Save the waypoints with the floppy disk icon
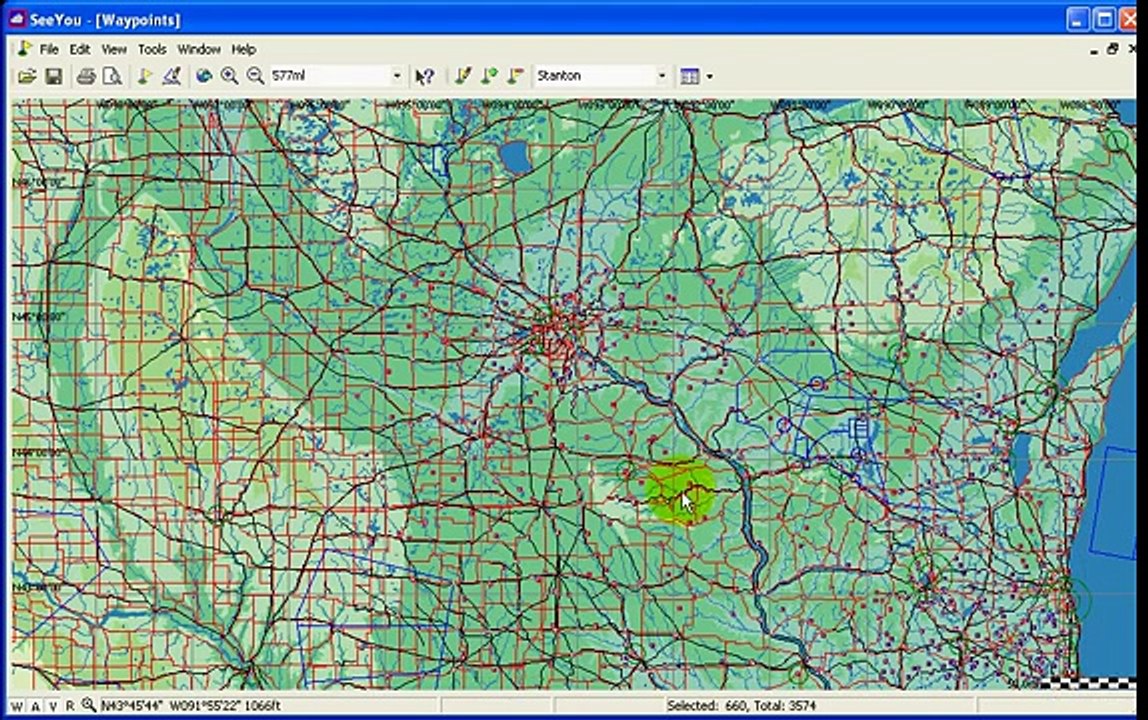This screenshot has width=1148, height=720. pyautogui.click(x=53, y=75)
